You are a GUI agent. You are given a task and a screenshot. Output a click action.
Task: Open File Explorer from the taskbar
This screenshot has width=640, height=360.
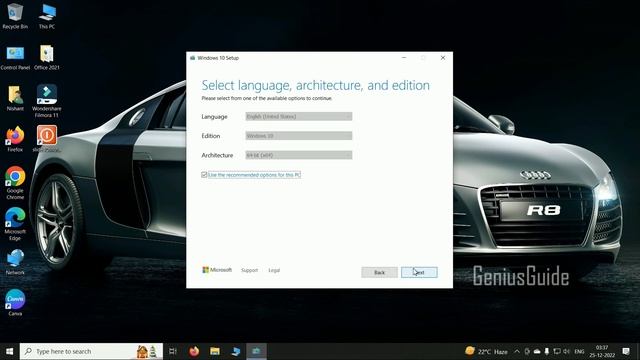215,351
